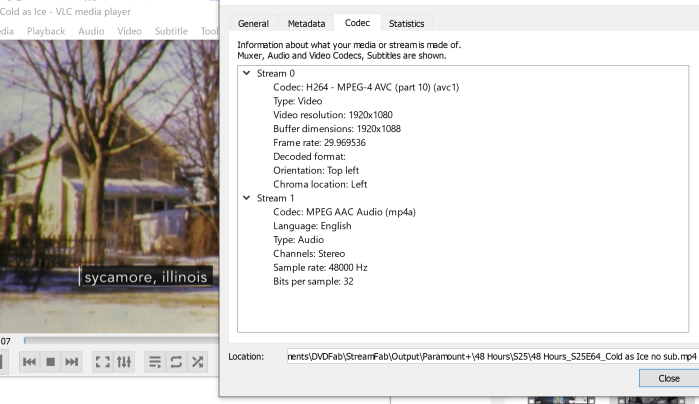Select the 'Type: Audio' row
The height and width of the screenshot is (404, 699).
(298, 240)
